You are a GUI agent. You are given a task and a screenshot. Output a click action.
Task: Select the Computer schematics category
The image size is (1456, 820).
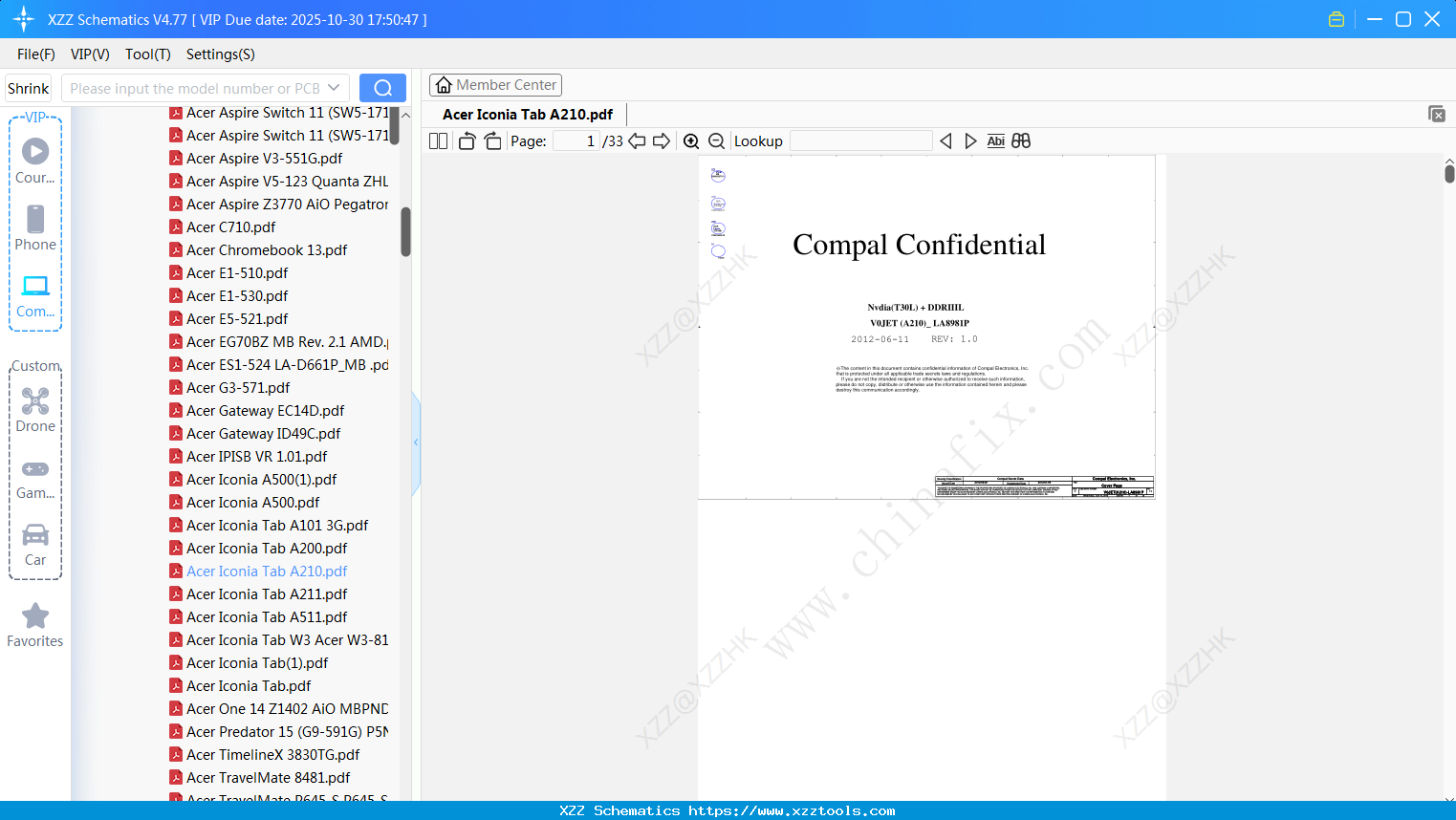click(35, 295)
